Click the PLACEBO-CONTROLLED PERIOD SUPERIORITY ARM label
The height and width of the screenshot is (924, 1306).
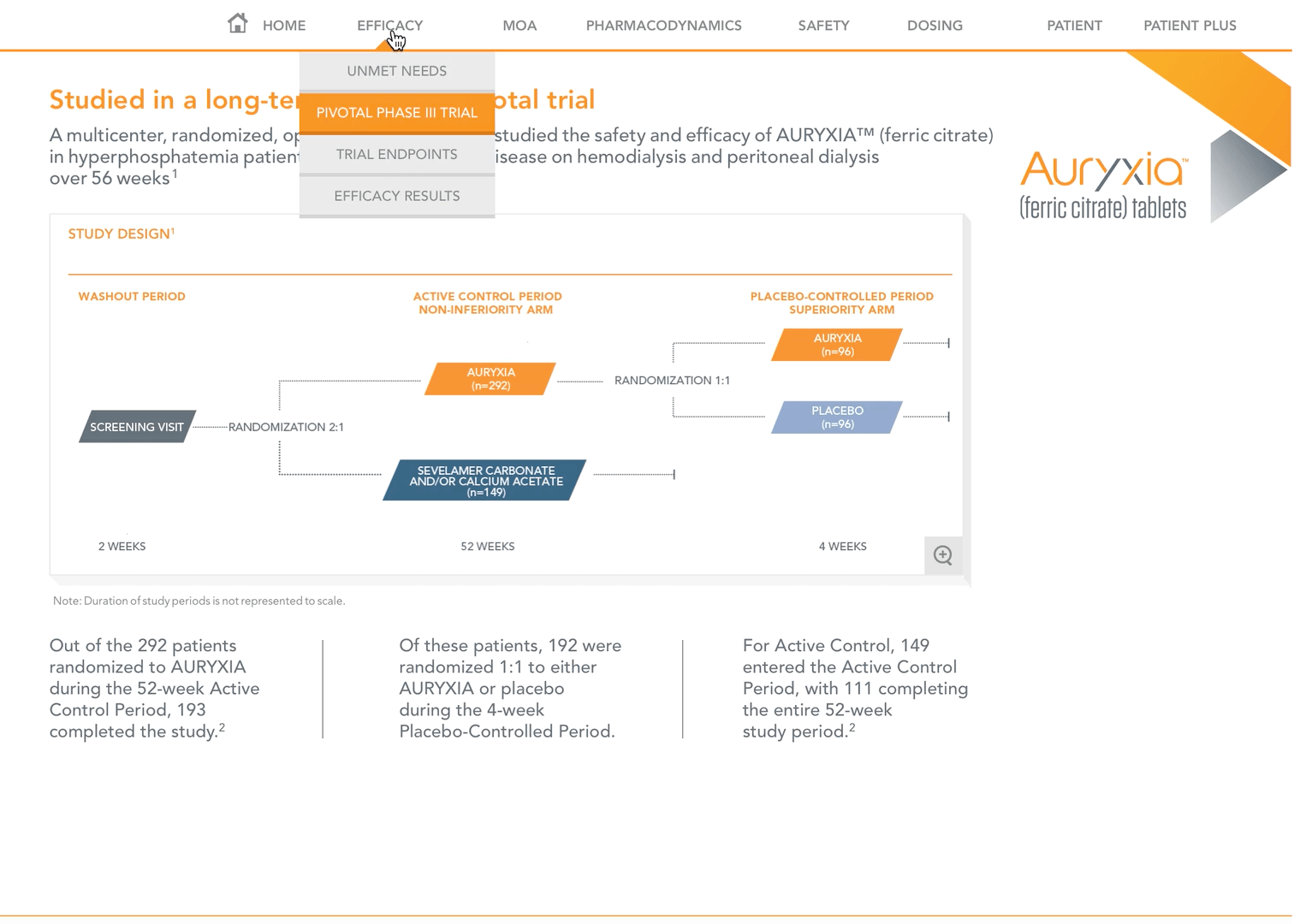pos(842,303)
